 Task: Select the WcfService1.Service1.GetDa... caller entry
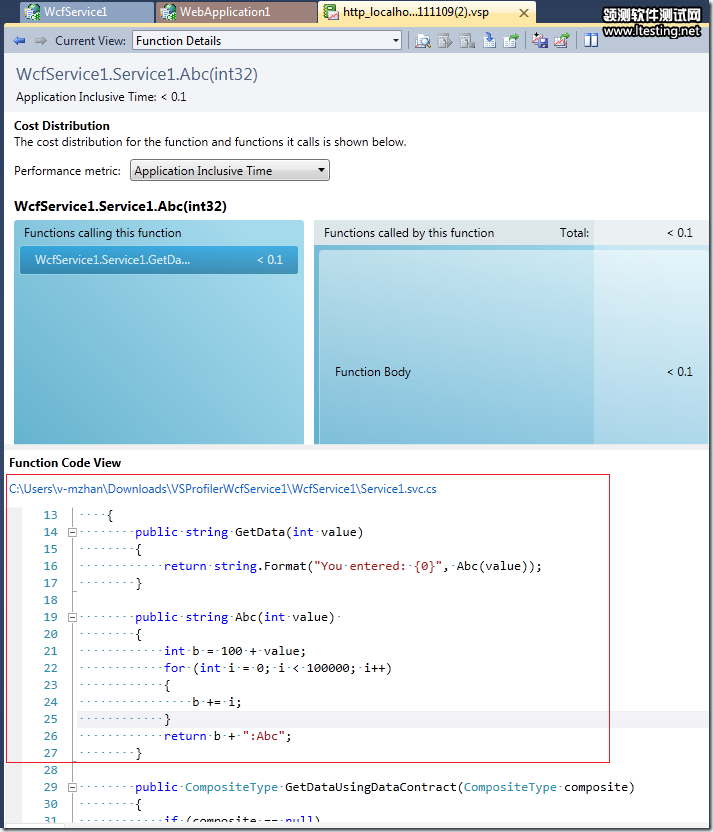point(159,260)
